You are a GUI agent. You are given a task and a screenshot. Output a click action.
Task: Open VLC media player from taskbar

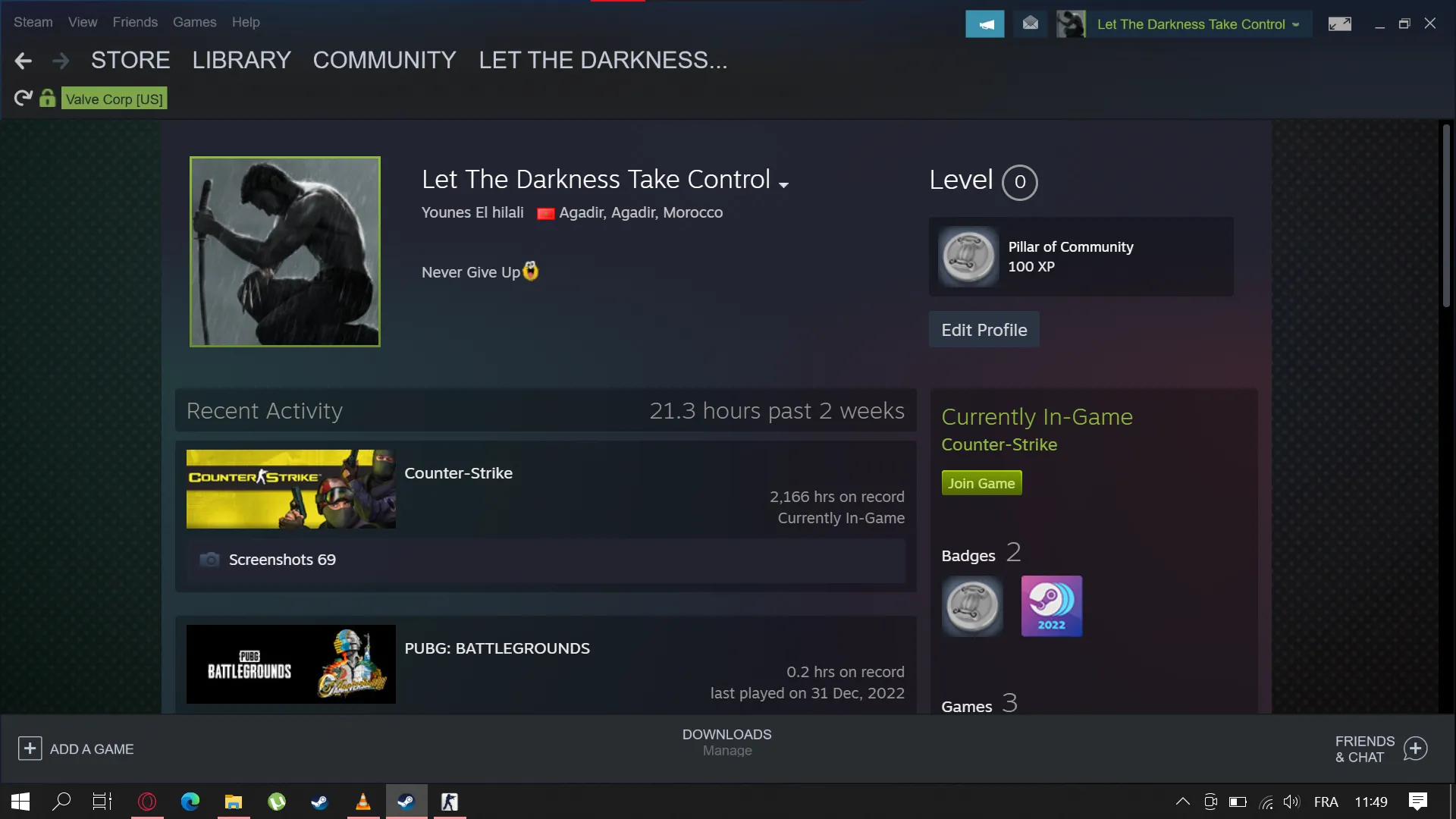pos(363,802)
